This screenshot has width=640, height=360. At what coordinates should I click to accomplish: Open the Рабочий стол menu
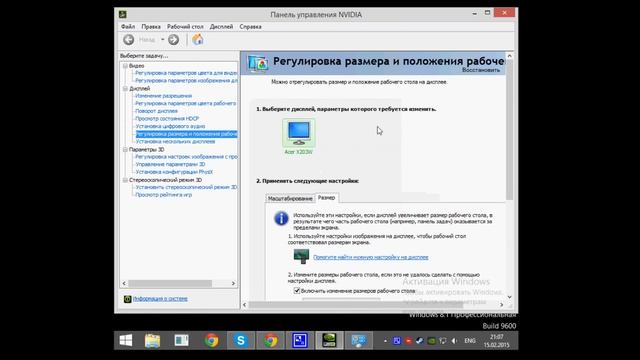point(185,27)
